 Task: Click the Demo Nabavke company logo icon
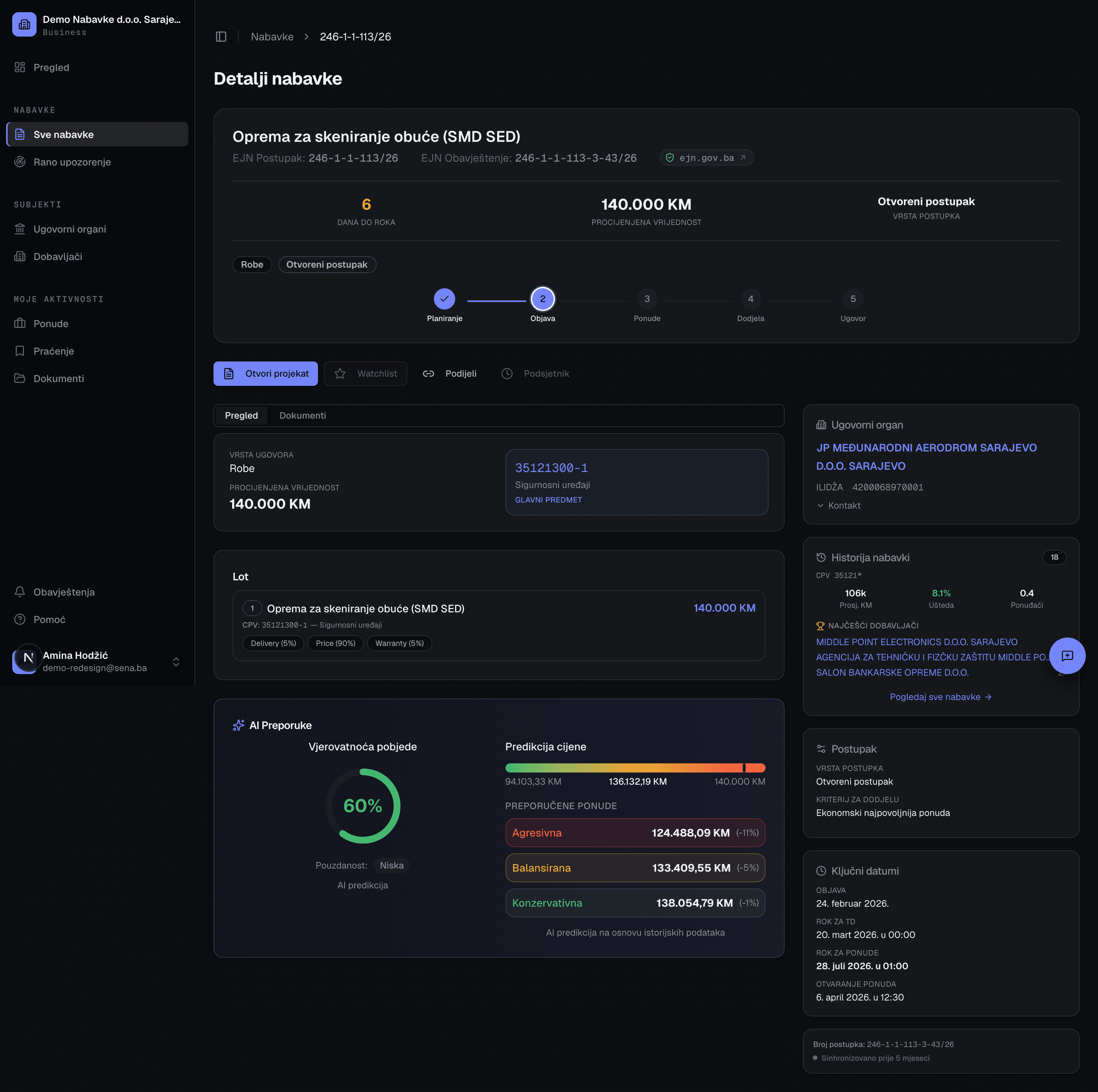[x=24, y=24]
